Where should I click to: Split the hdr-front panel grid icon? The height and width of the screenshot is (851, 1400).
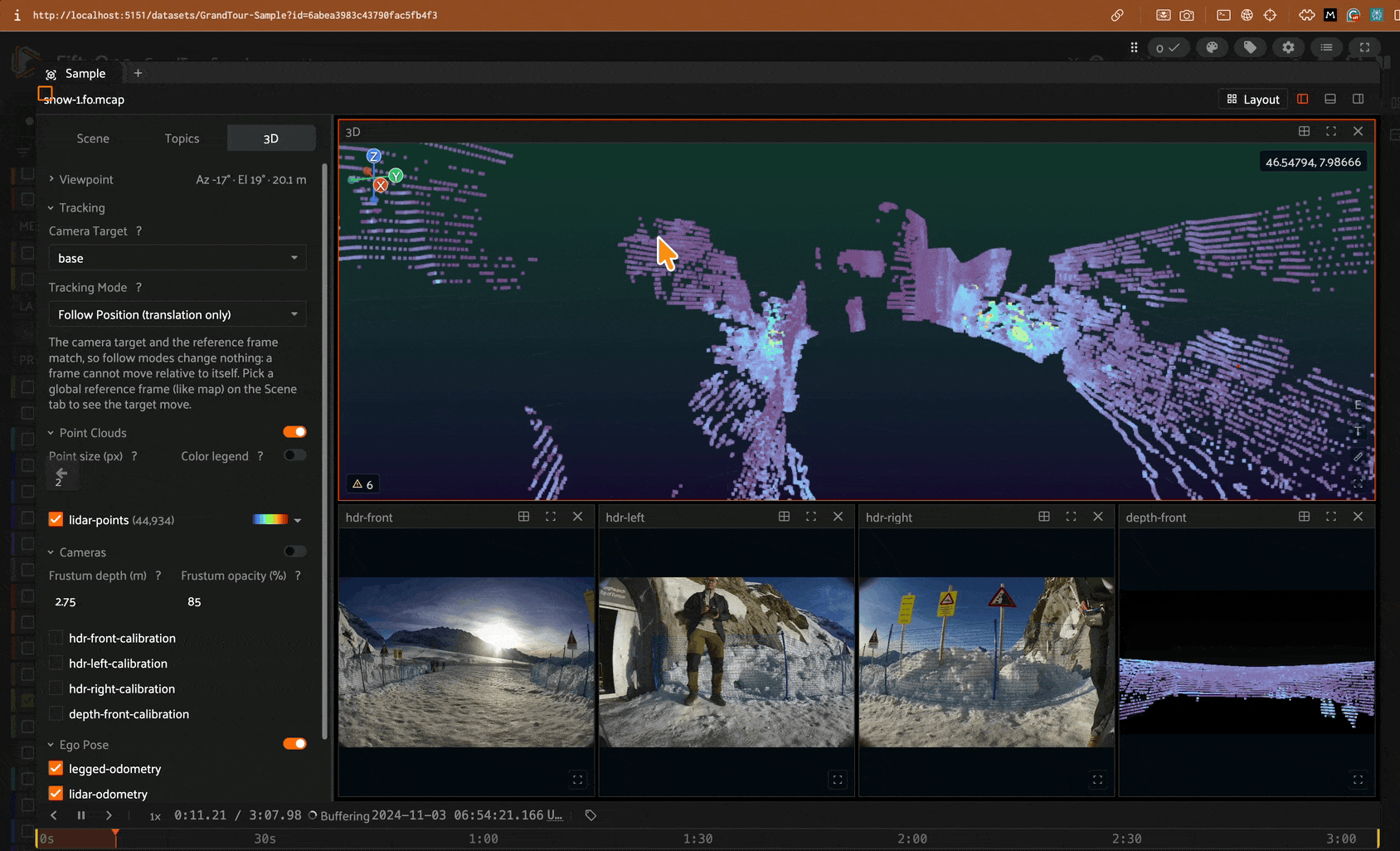pyautogui.click(x=523, y=517)
